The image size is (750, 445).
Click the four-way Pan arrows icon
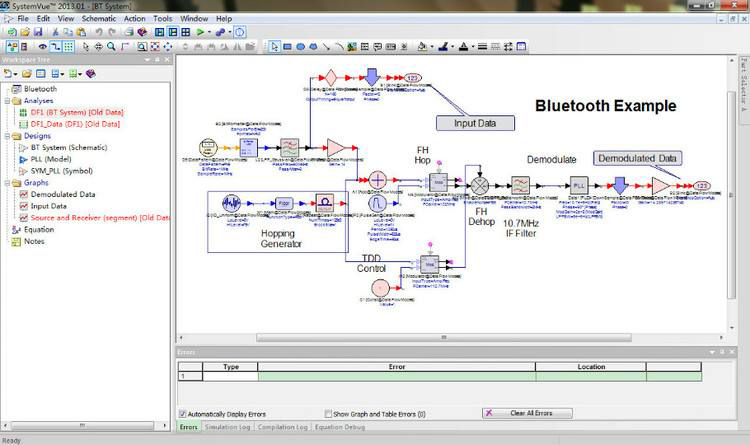[98, 46]
